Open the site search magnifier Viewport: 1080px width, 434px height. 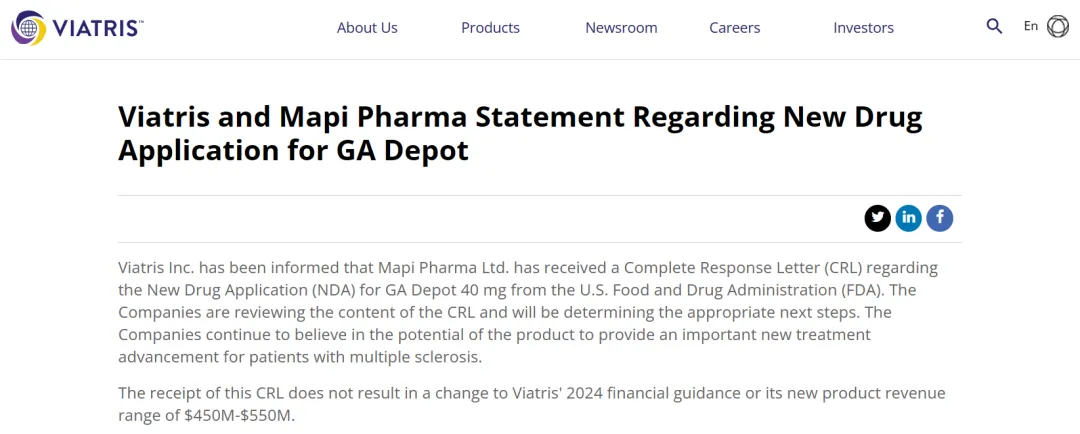tap(994, 27)
